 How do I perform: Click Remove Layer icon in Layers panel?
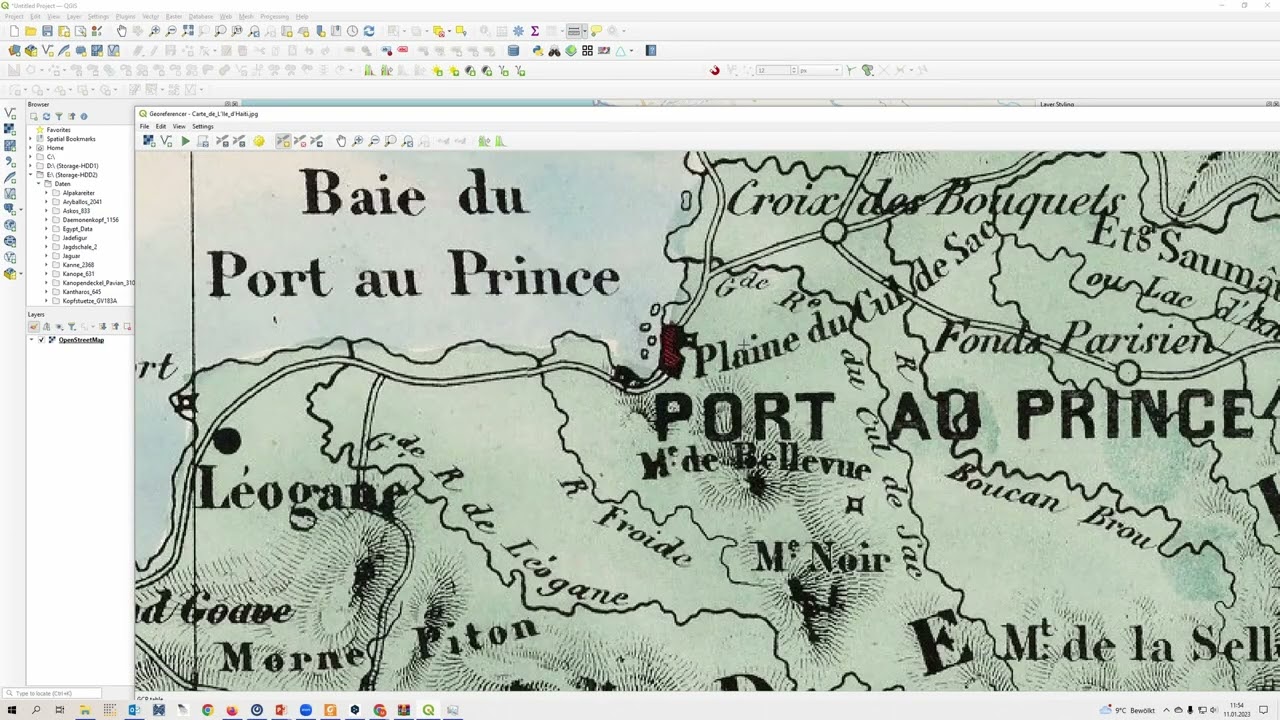pyautogui.click(x=128, y=327)
